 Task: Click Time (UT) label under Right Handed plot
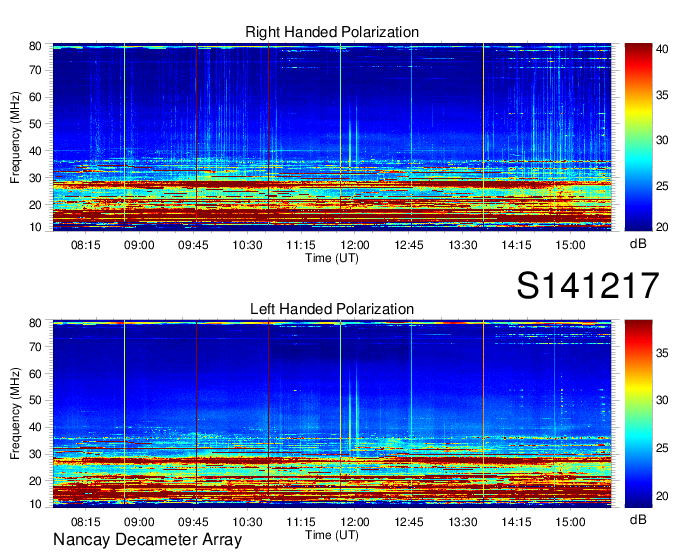pos(332,258)
